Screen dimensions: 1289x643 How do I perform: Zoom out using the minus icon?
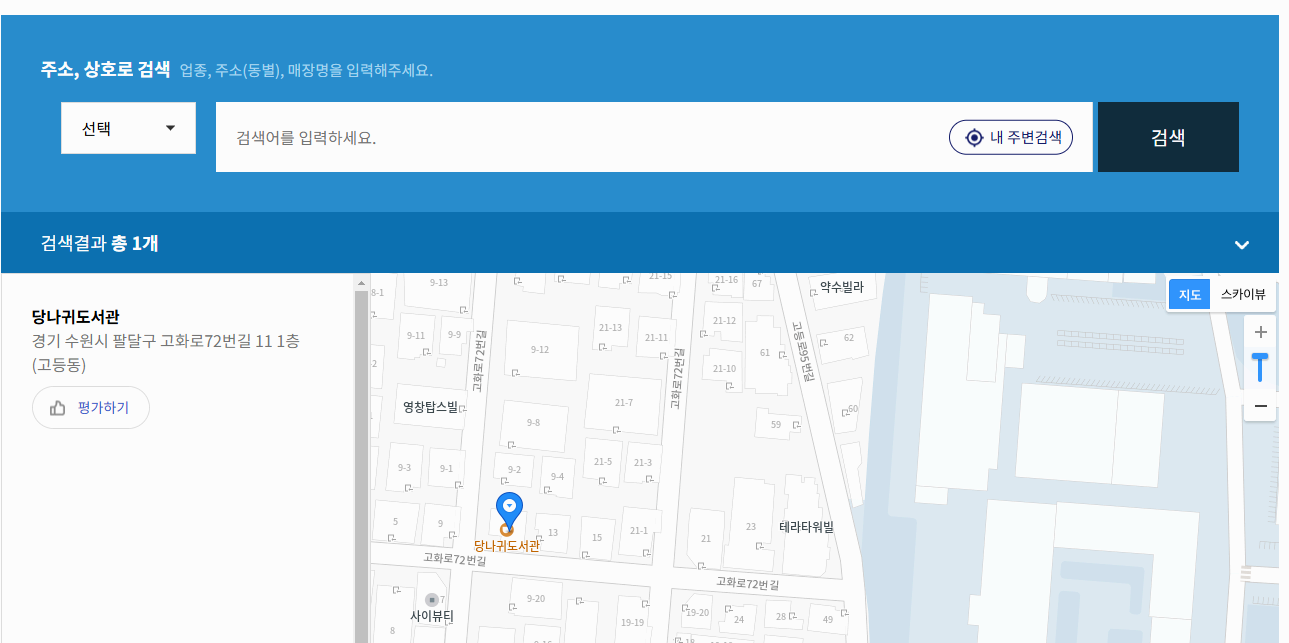1260,405
